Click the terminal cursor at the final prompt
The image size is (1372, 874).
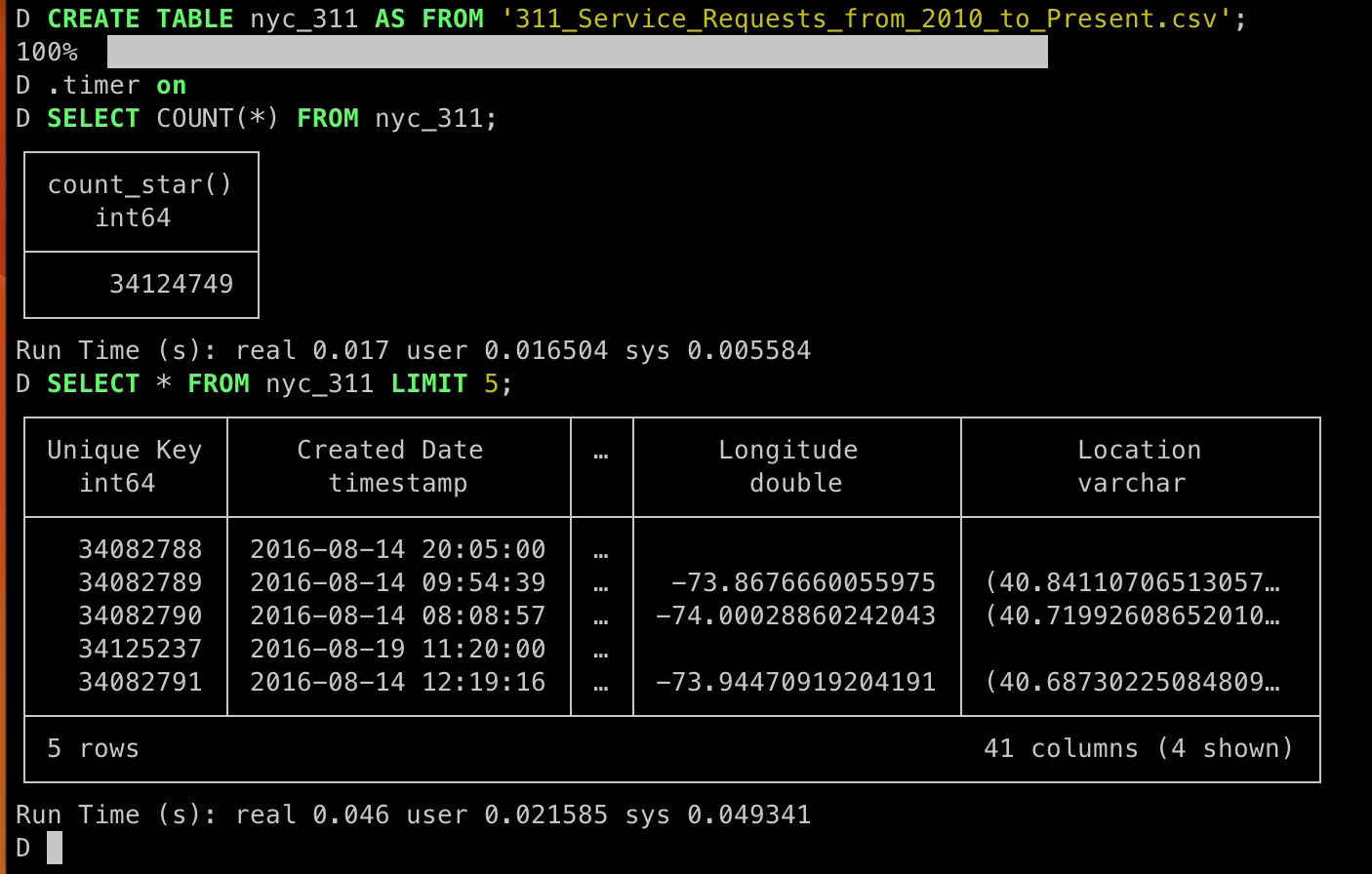pyautogui.click(x=55, y=848)
